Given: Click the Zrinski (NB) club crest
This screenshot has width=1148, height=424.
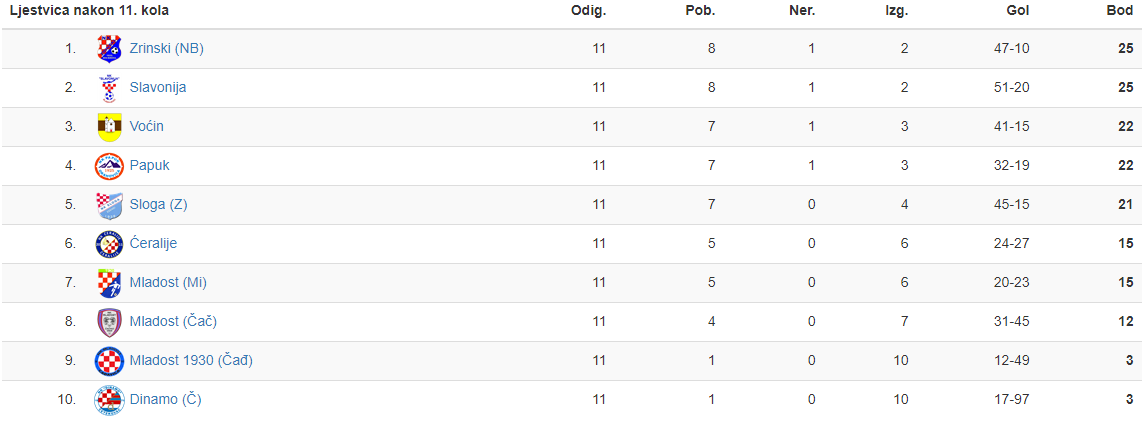Looking at the screenshot, I should point(109,48).
